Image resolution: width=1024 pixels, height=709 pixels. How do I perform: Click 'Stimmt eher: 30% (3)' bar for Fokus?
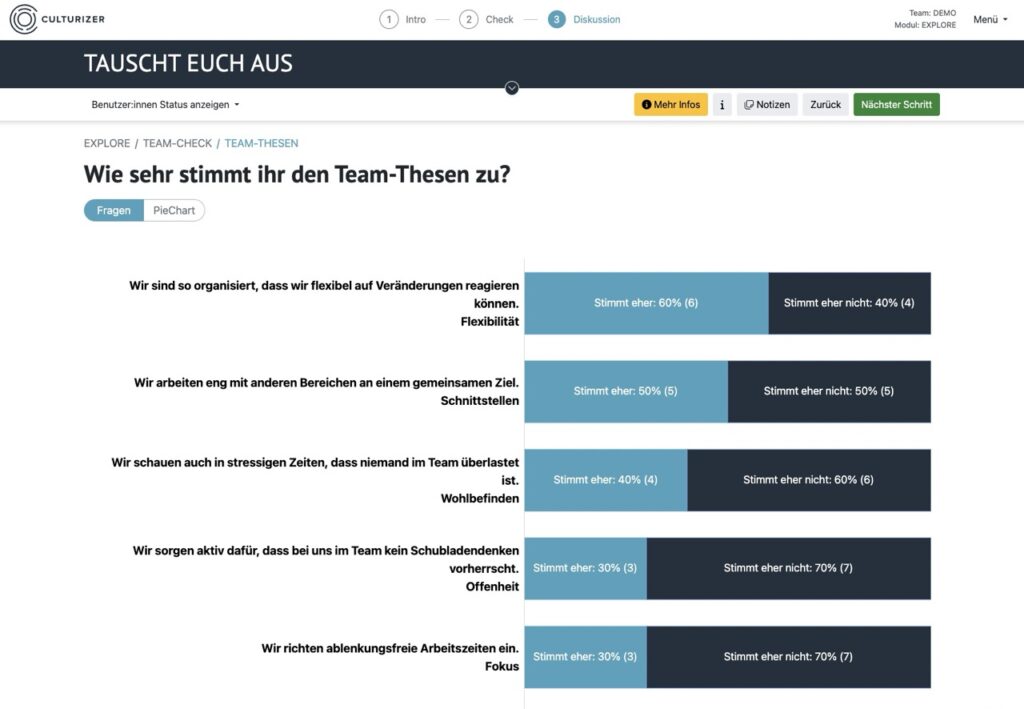coord(586,657)
